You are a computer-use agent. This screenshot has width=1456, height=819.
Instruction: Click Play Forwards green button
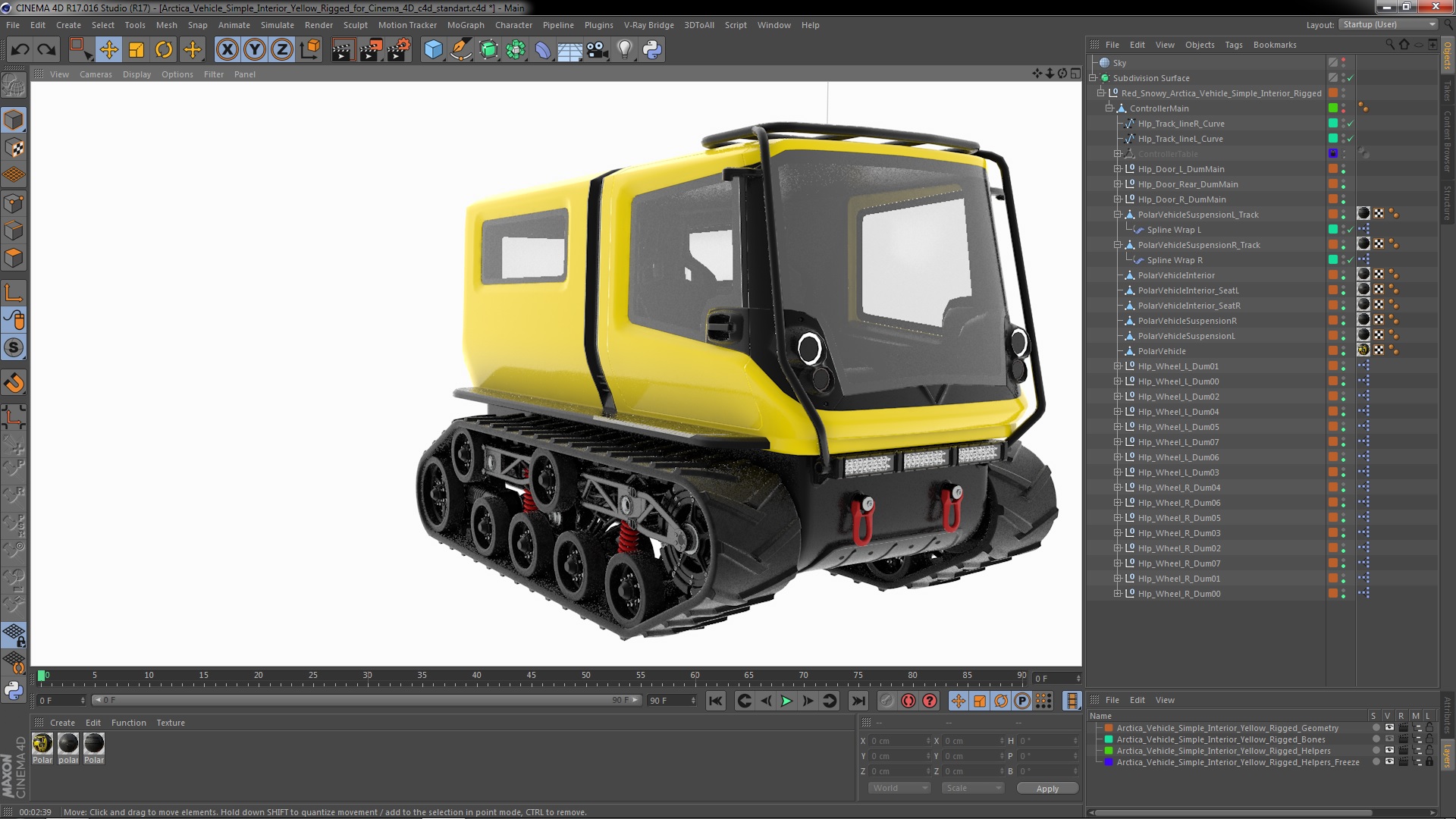[786, 701]
